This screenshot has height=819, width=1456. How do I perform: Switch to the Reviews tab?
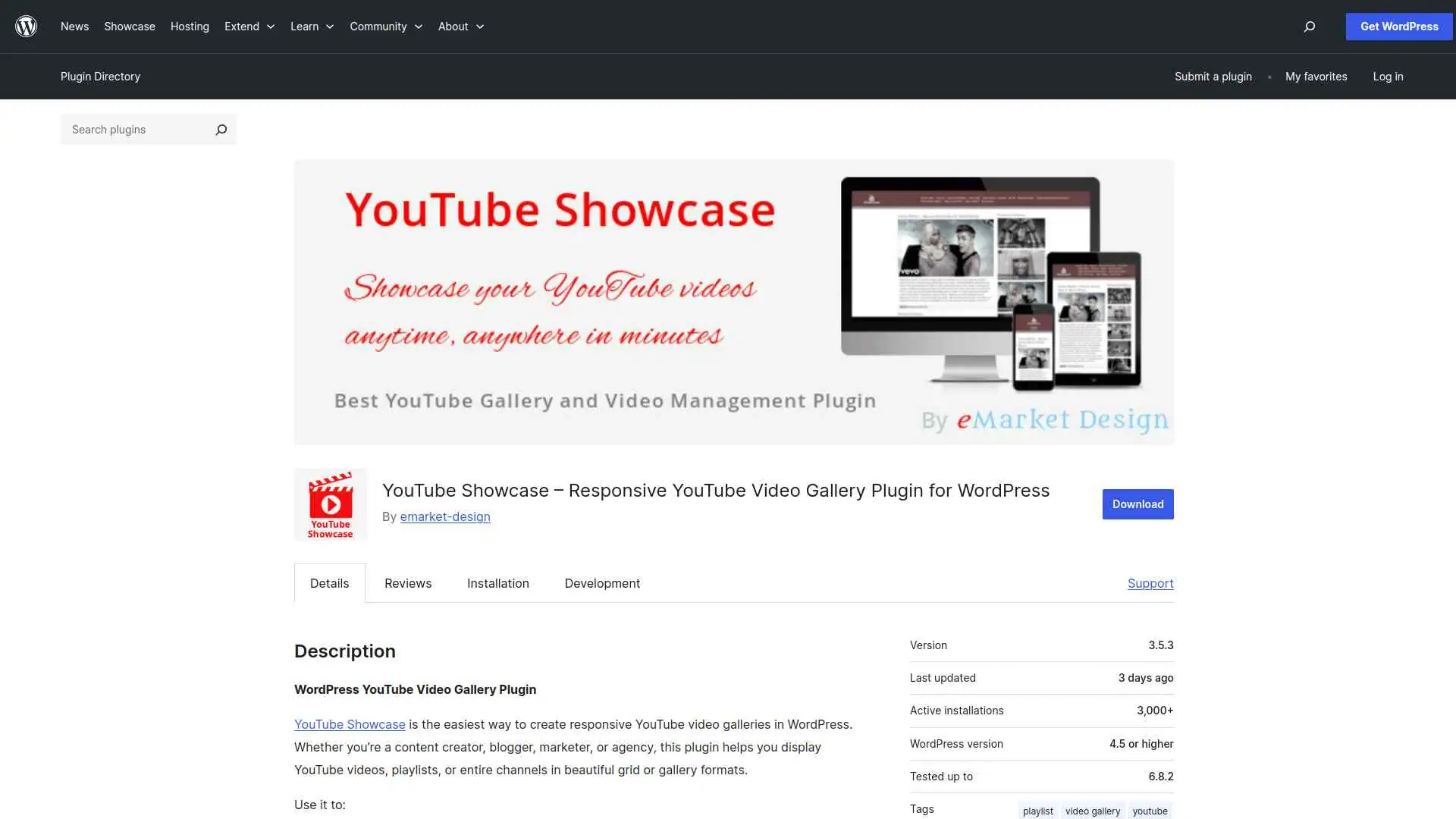(x=407, y=583)
